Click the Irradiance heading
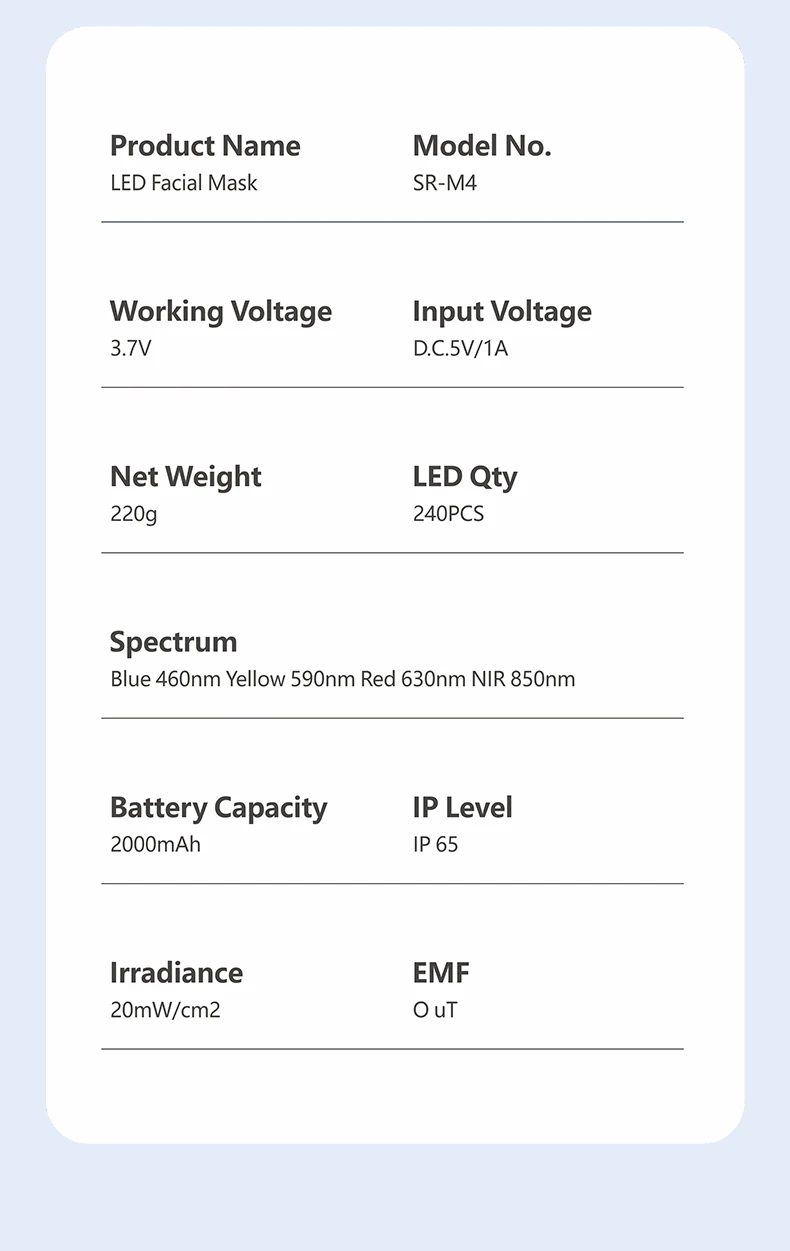This screenshot has width=790, height=1251. tap(176, 973)
